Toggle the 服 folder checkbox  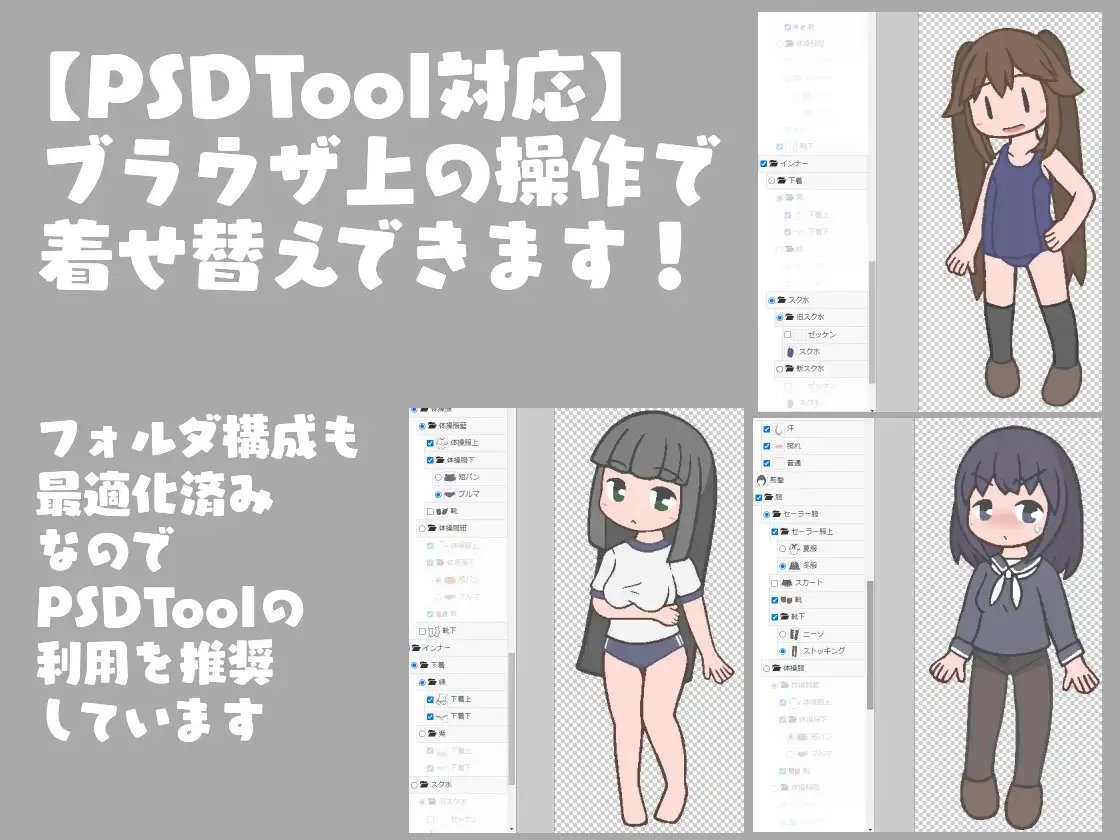pyautogui.click(x=759, y=497)
